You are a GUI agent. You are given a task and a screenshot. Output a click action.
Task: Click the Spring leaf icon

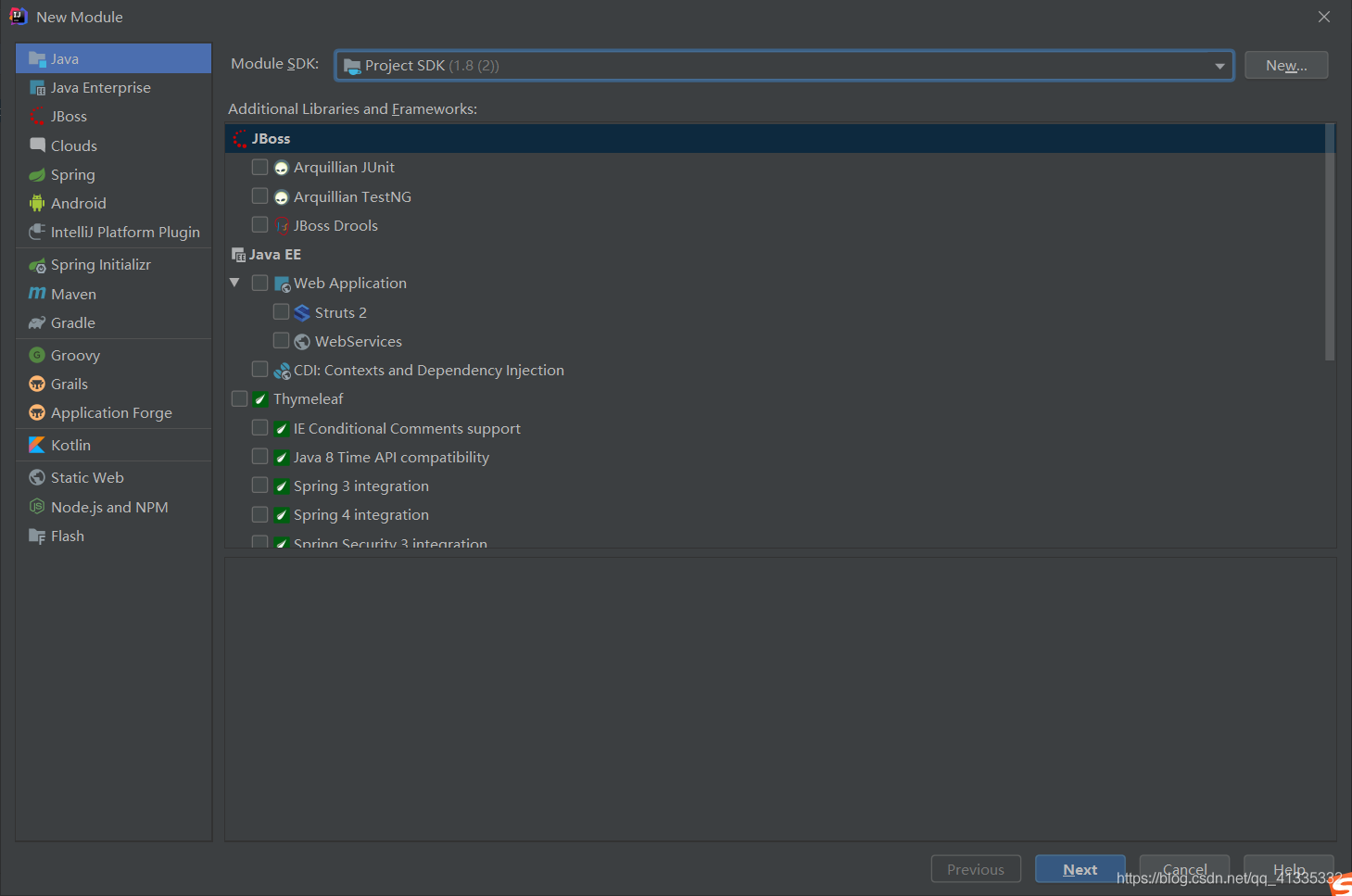click(x=37, y=175)
